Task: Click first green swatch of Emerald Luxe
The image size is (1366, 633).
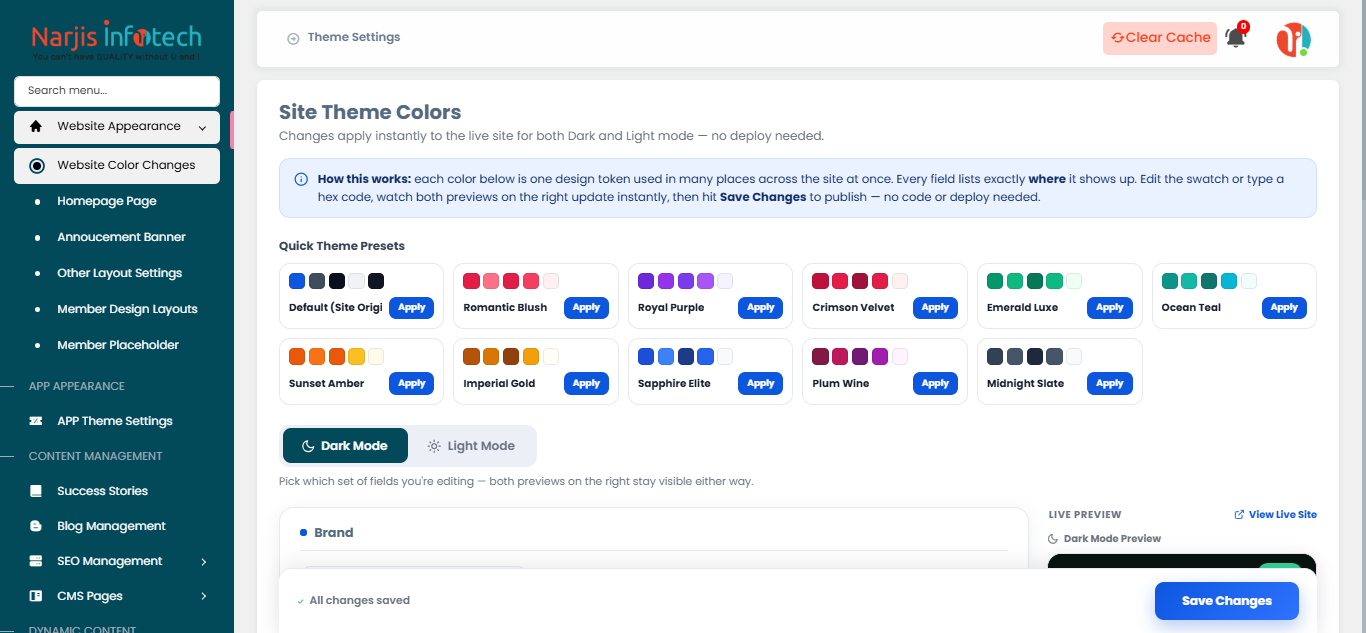Action: [x=995, y=281]
